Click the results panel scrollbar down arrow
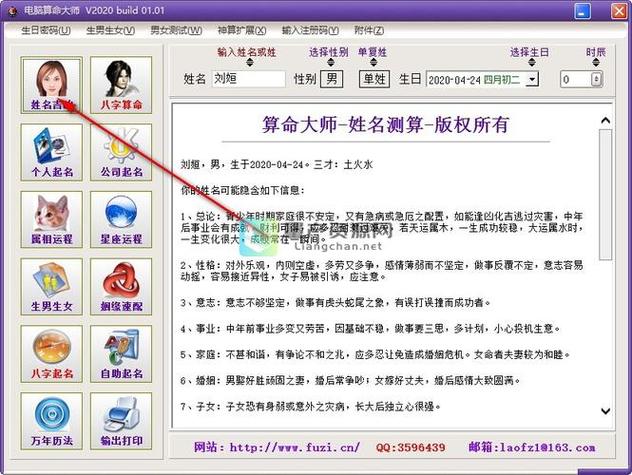 (606, 411)
